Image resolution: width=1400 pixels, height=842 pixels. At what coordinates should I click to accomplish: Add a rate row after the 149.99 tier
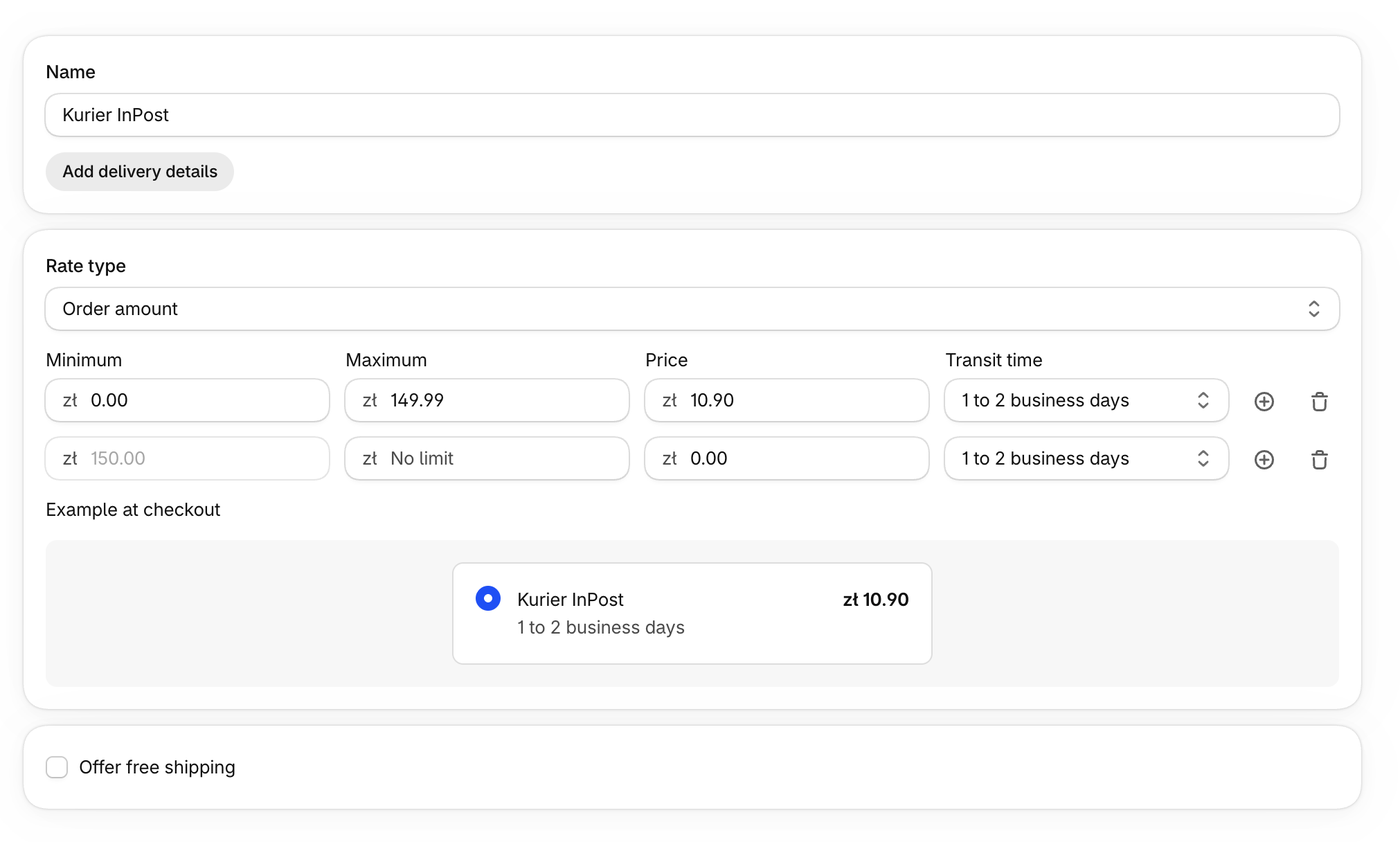pyautogui.click(x=1264, y=401)
